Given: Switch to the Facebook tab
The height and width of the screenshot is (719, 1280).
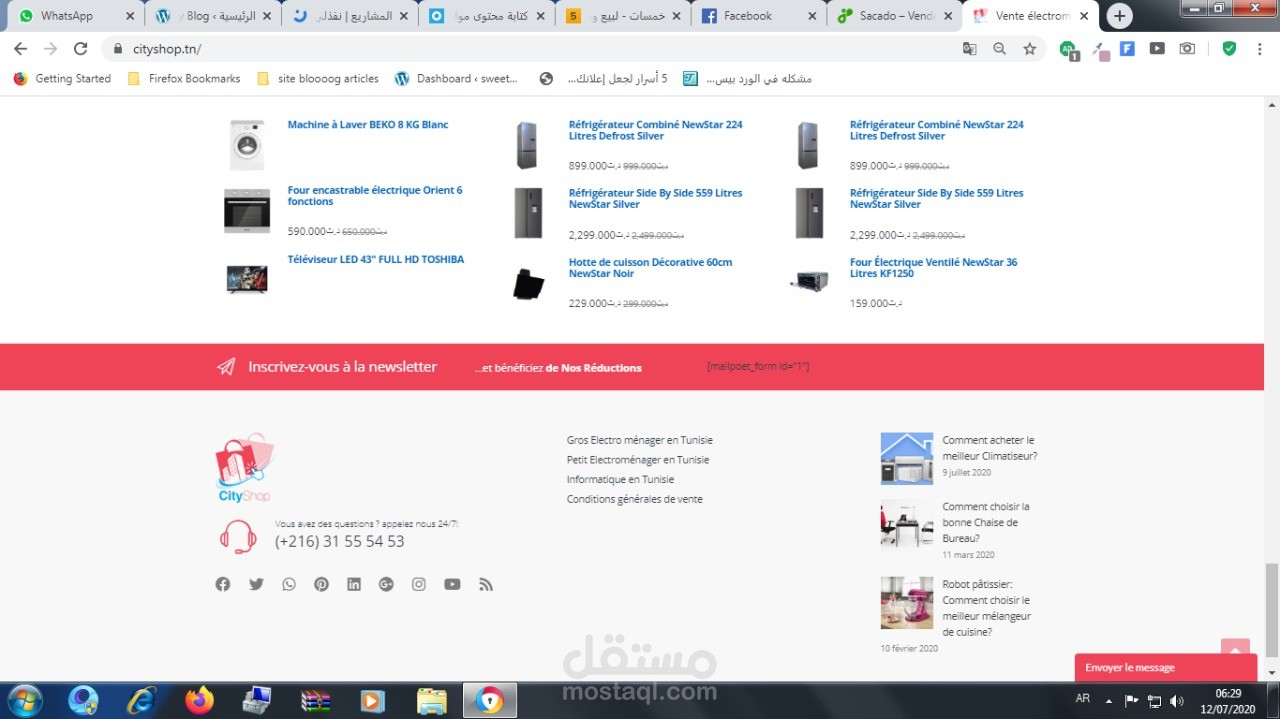Looking at the screenshot, I should [760, 16].
